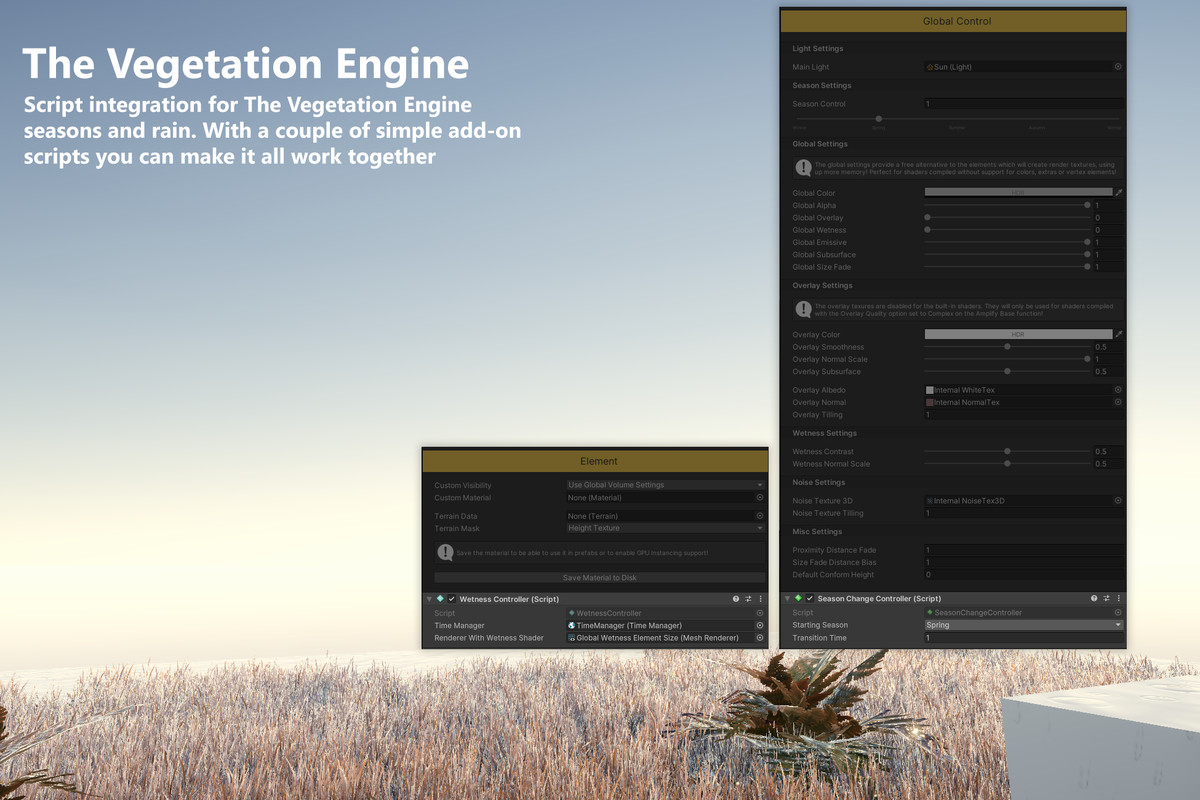Click the Overlay Tilling value field
1200x800 pixels.
point(1024,414)
